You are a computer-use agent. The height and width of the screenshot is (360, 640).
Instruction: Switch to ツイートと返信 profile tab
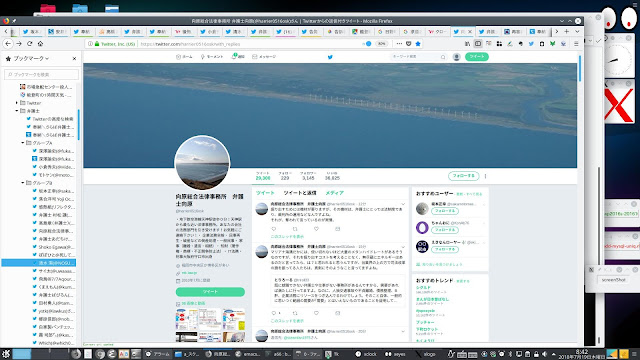click(300, 193)
